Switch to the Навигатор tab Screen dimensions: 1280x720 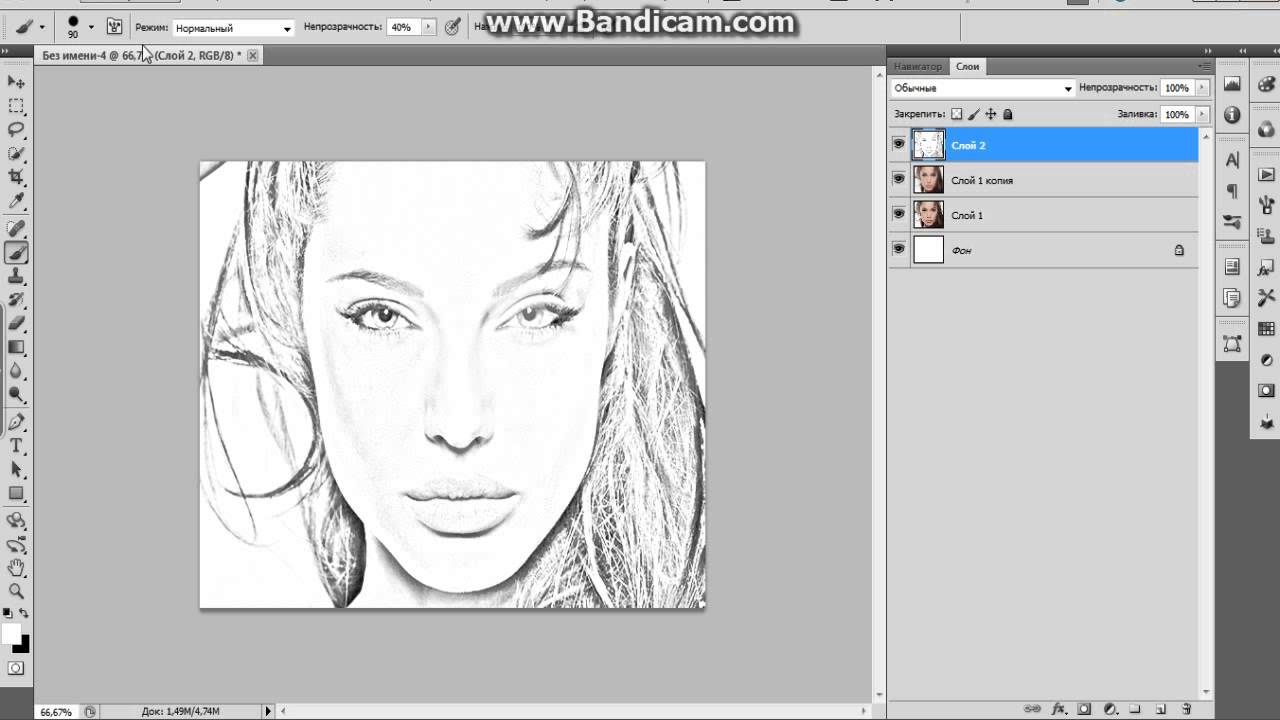point(918,66)
